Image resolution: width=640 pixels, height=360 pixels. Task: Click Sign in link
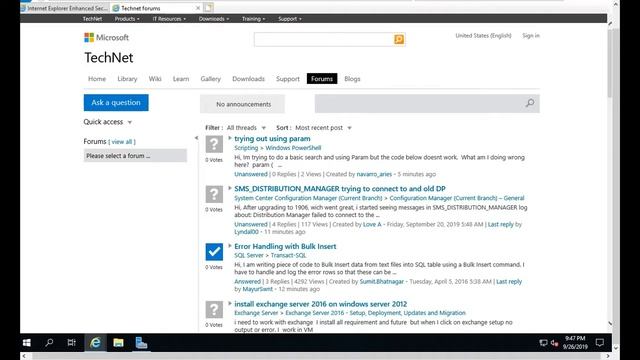pyautogui.click(x=531, y=36)
